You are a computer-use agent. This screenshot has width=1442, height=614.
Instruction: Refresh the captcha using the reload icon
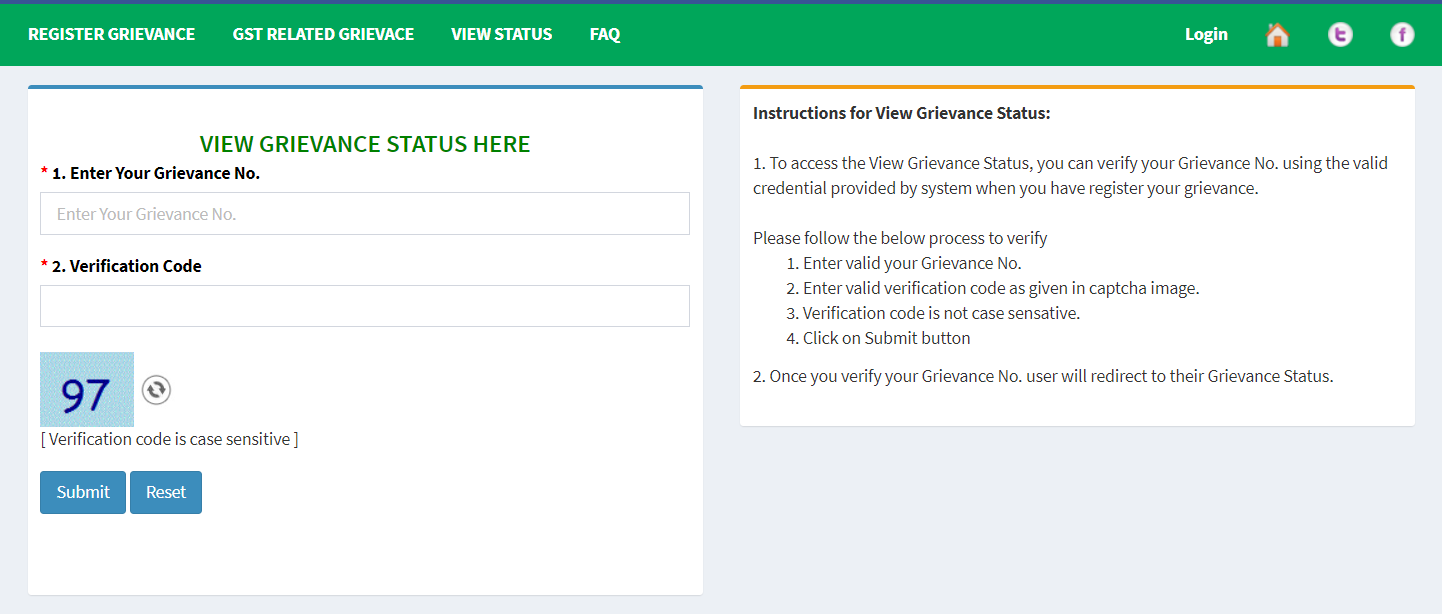[156, 390]
